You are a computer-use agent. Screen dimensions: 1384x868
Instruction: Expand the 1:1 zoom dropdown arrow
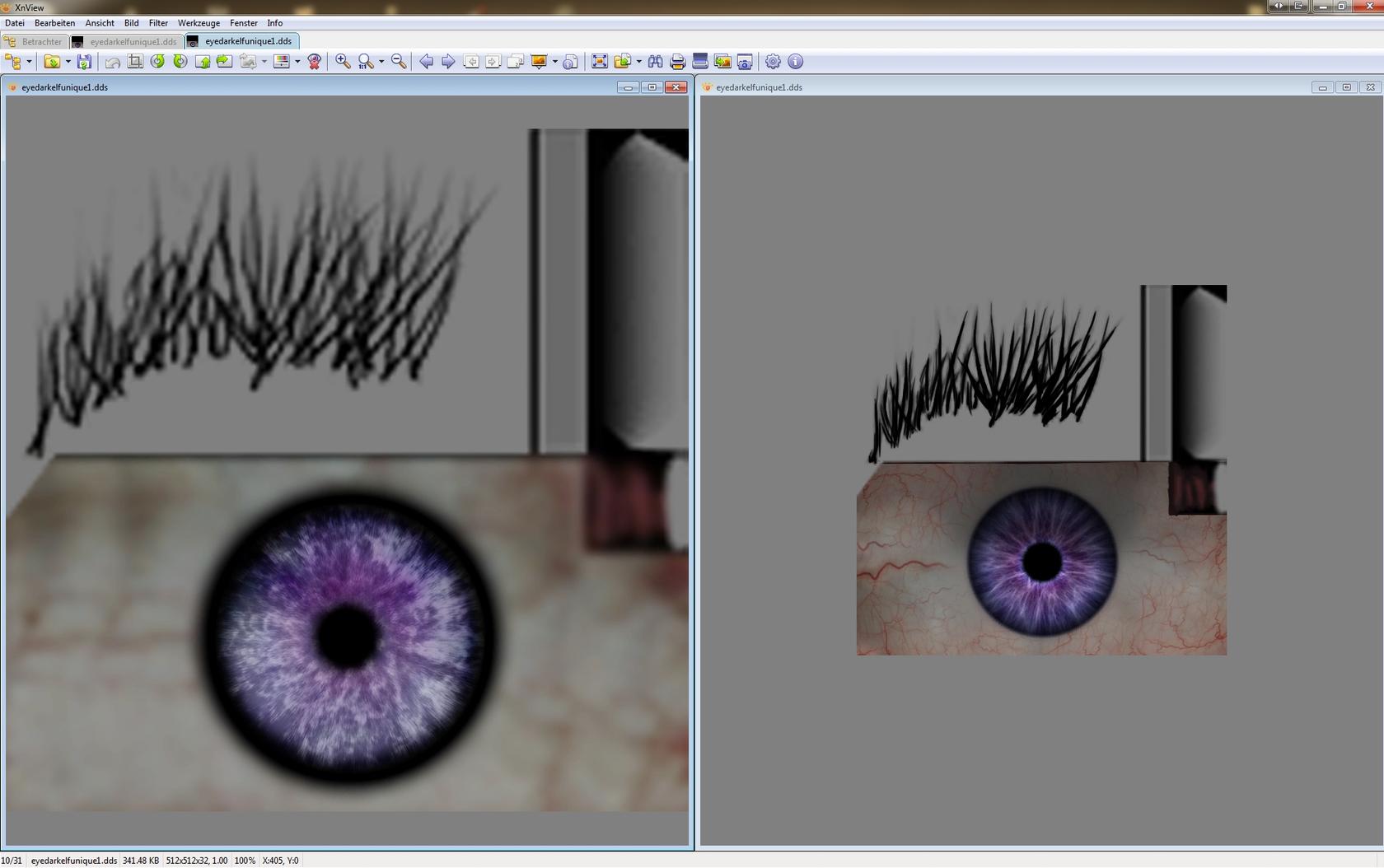(x=381, y=62)
